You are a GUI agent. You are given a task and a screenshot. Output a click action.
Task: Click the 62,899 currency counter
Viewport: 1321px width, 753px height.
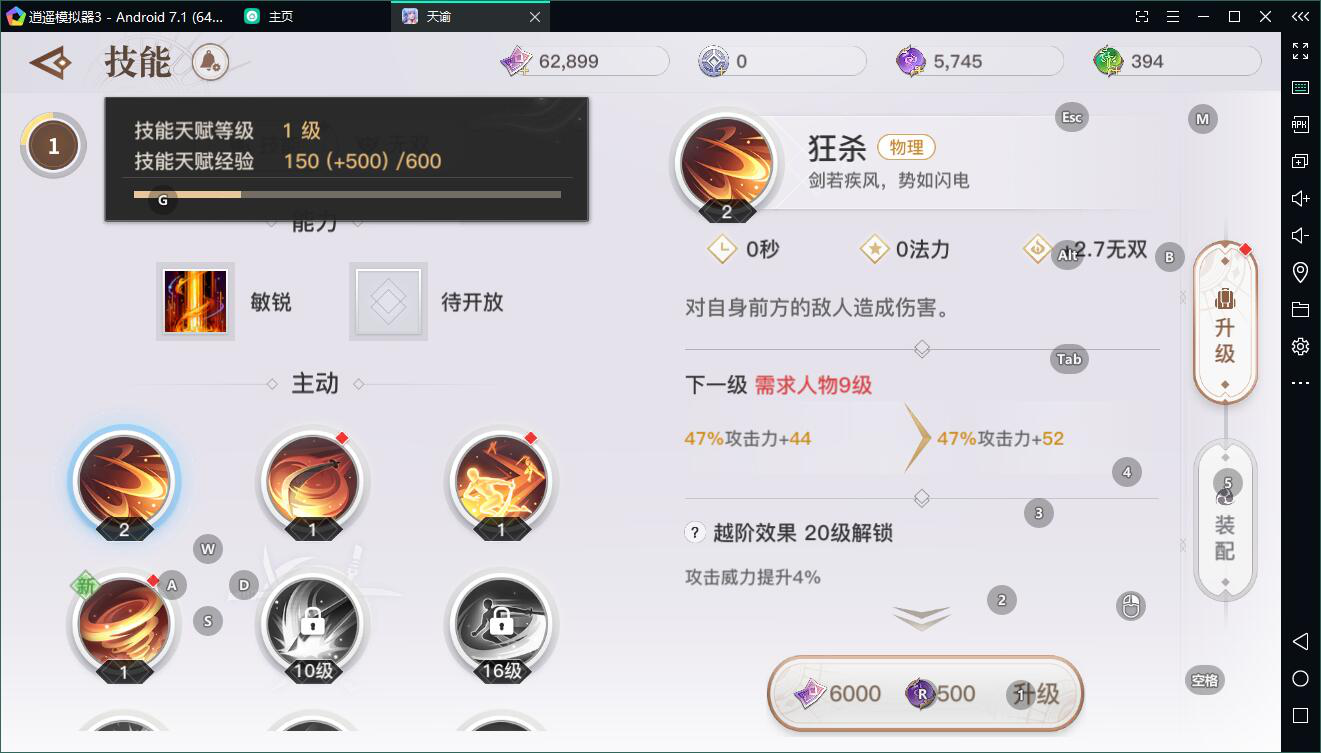click(585, 61)
